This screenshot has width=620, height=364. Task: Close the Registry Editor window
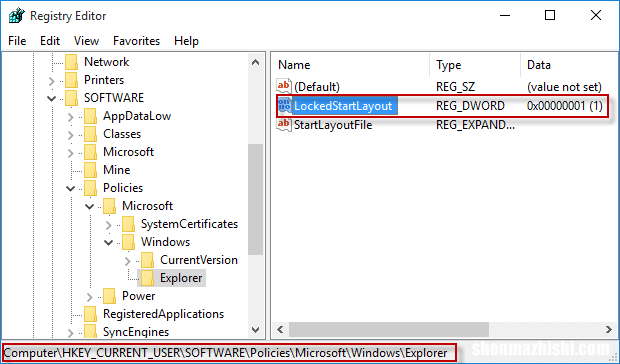coord(596,16)
